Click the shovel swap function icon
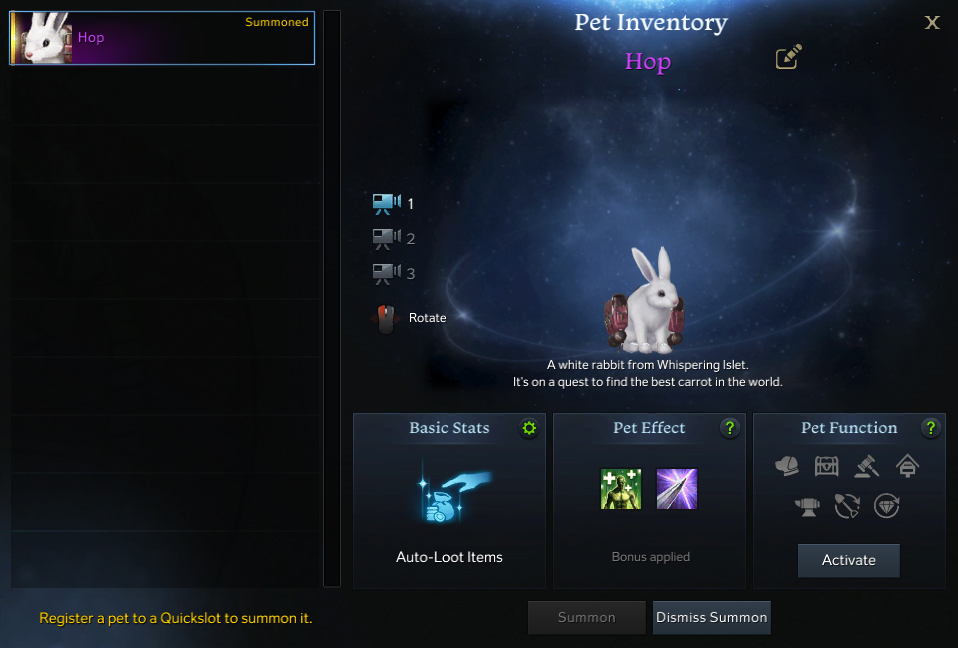 click(847, 506)
